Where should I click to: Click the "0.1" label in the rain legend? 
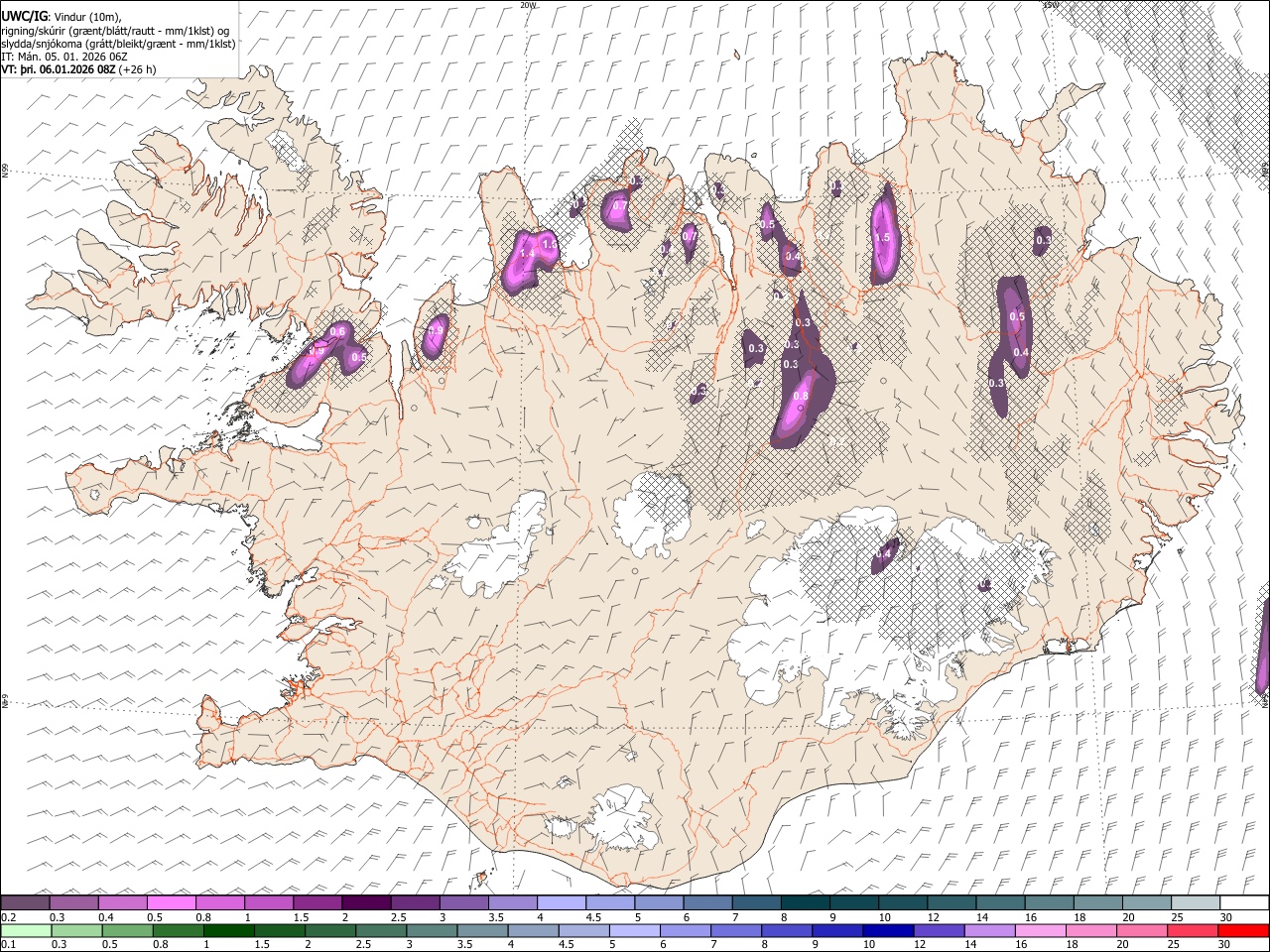click(x=8, y=944)
